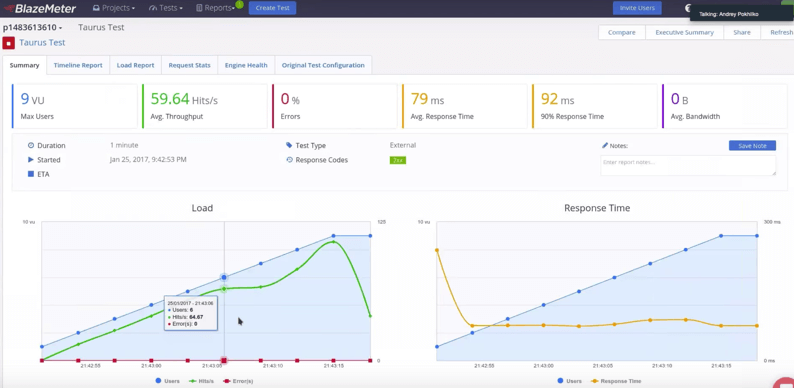Click the 92 ms 90% Response Time card
794x388 pixels.
pos(595,106)
